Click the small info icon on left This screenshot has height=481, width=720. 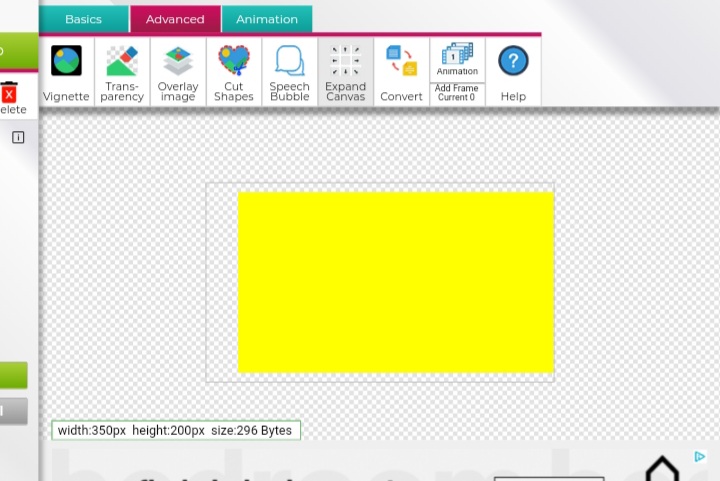point(18,137)
